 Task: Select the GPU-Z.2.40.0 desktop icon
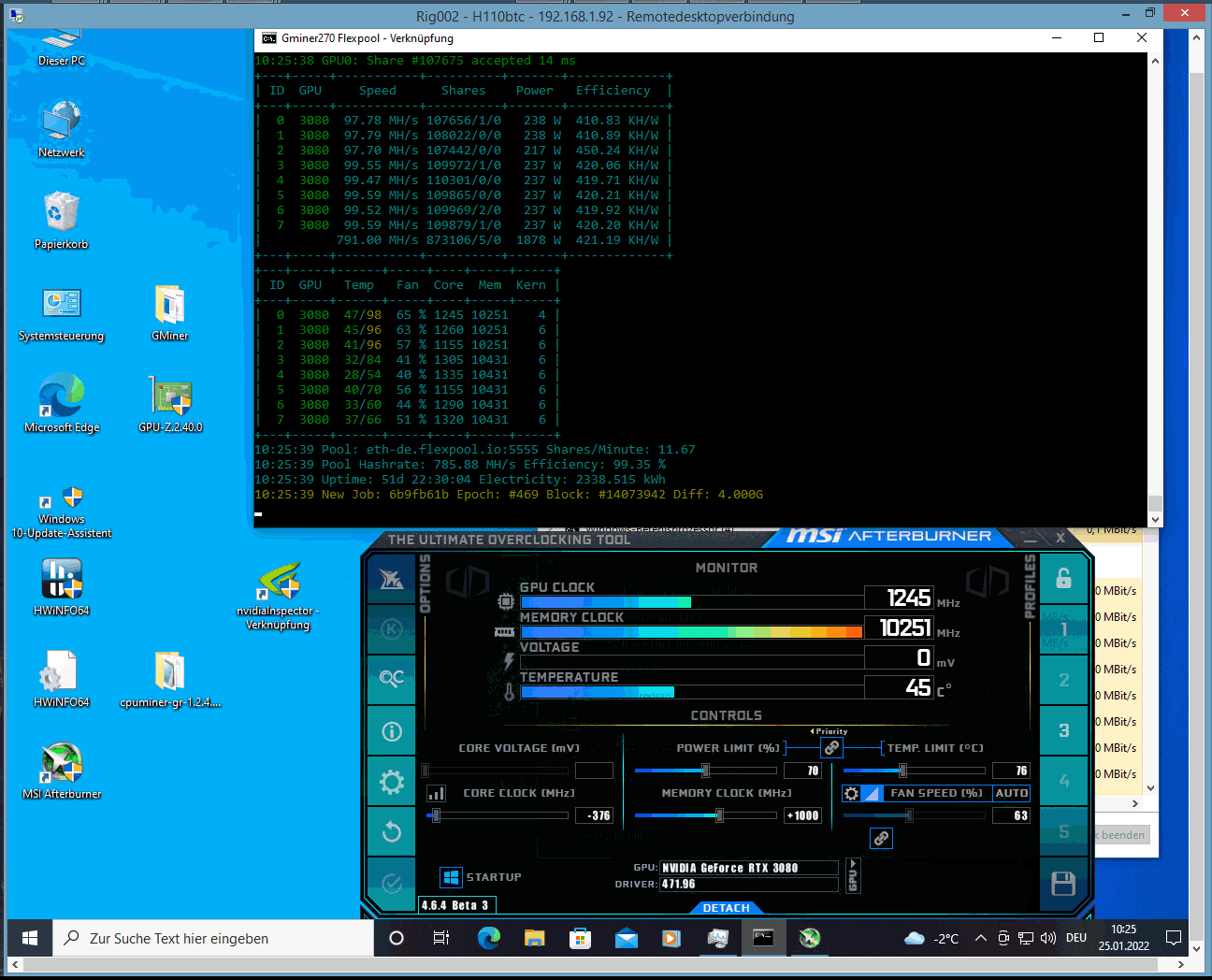(x=170, y=404)
